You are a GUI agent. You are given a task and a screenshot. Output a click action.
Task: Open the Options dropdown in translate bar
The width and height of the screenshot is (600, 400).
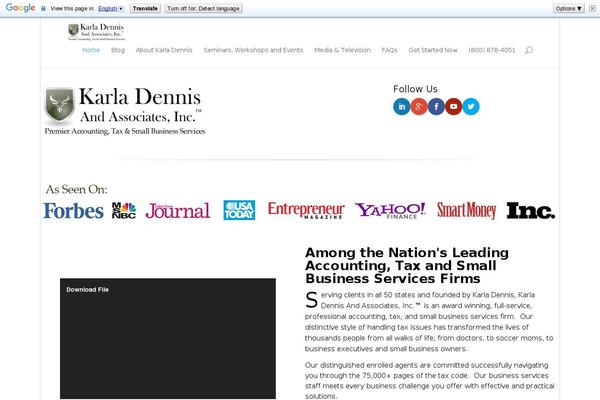pyautogui.click(x=569, y=8)
